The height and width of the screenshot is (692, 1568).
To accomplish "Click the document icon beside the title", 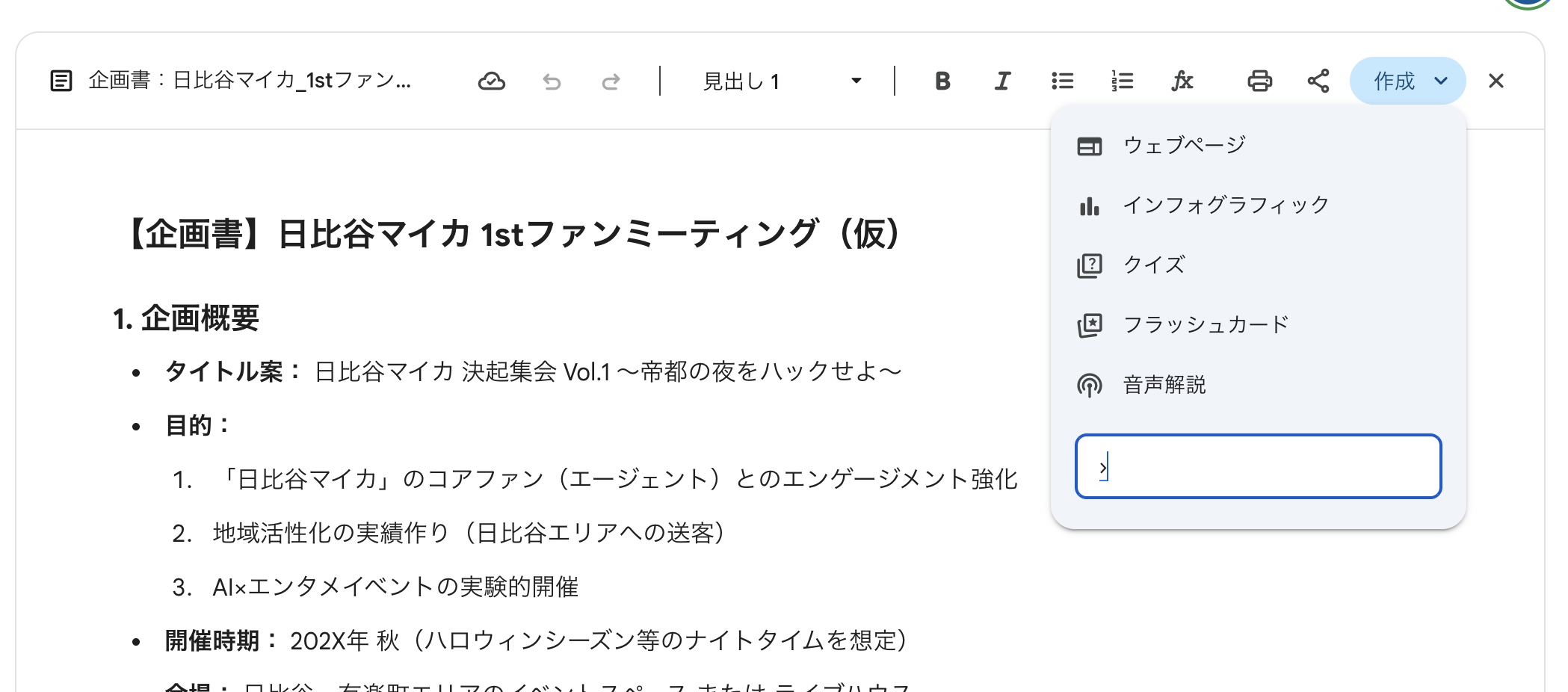I will pos(61,81).
